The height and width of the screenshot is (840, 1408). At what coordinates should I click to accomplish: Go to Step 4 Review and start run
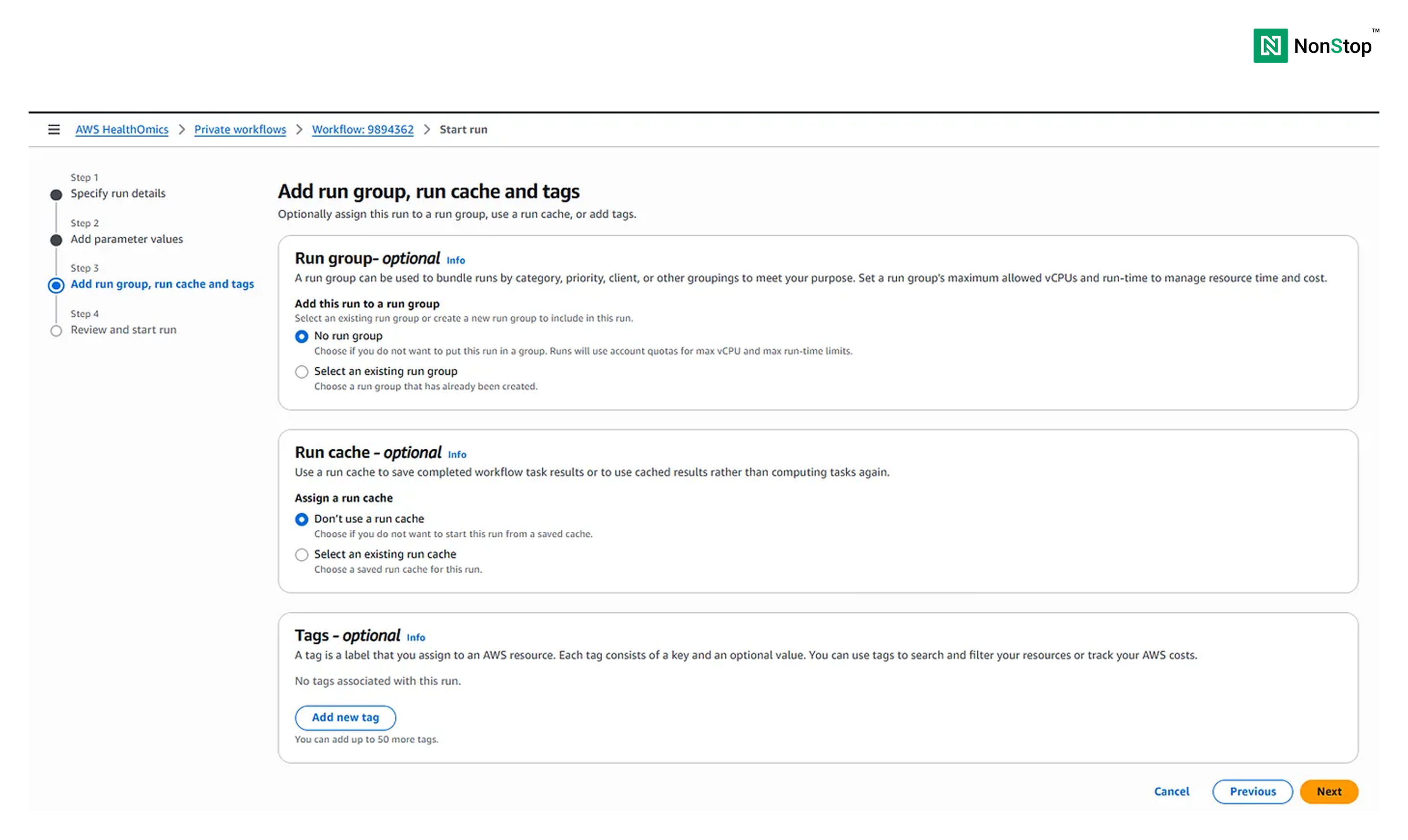point(123,329)
